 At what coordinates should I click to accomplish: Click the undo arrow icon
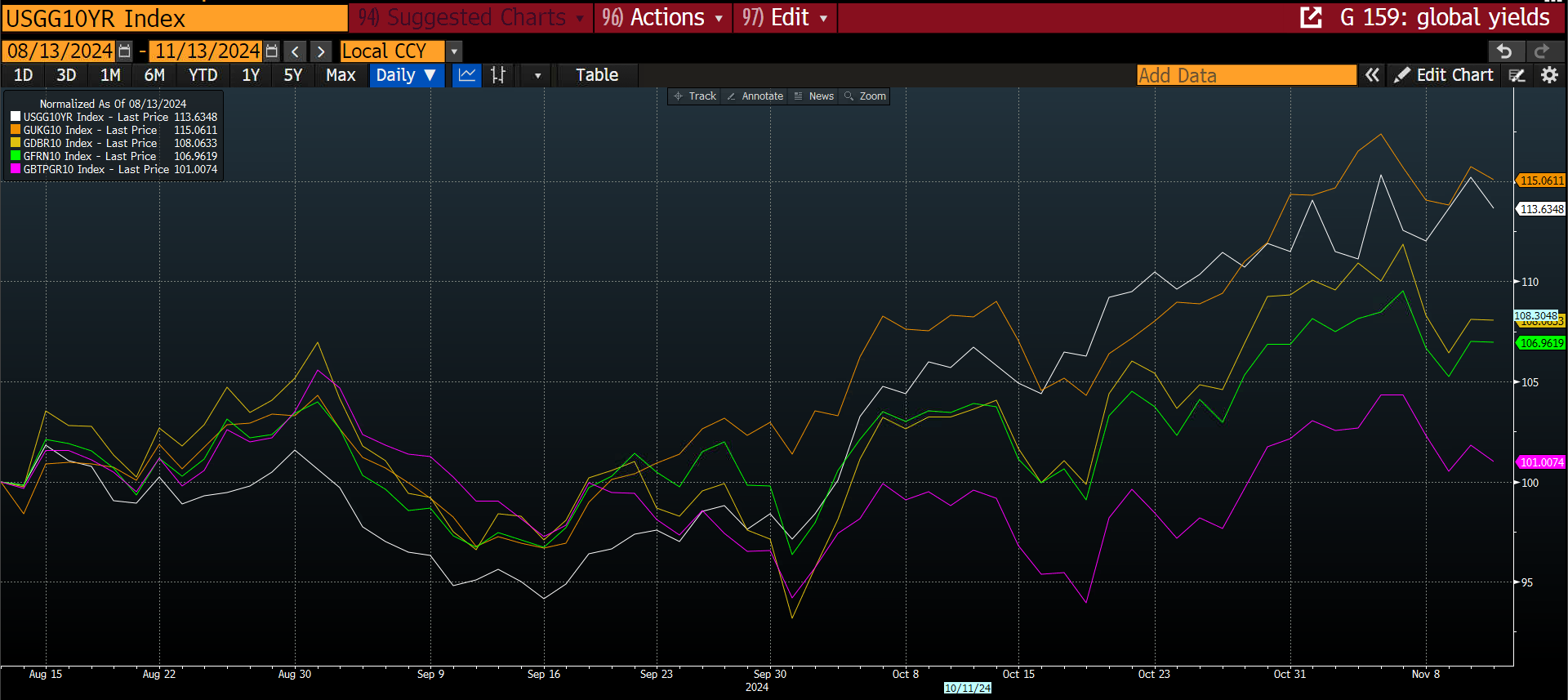(1504, 51)
